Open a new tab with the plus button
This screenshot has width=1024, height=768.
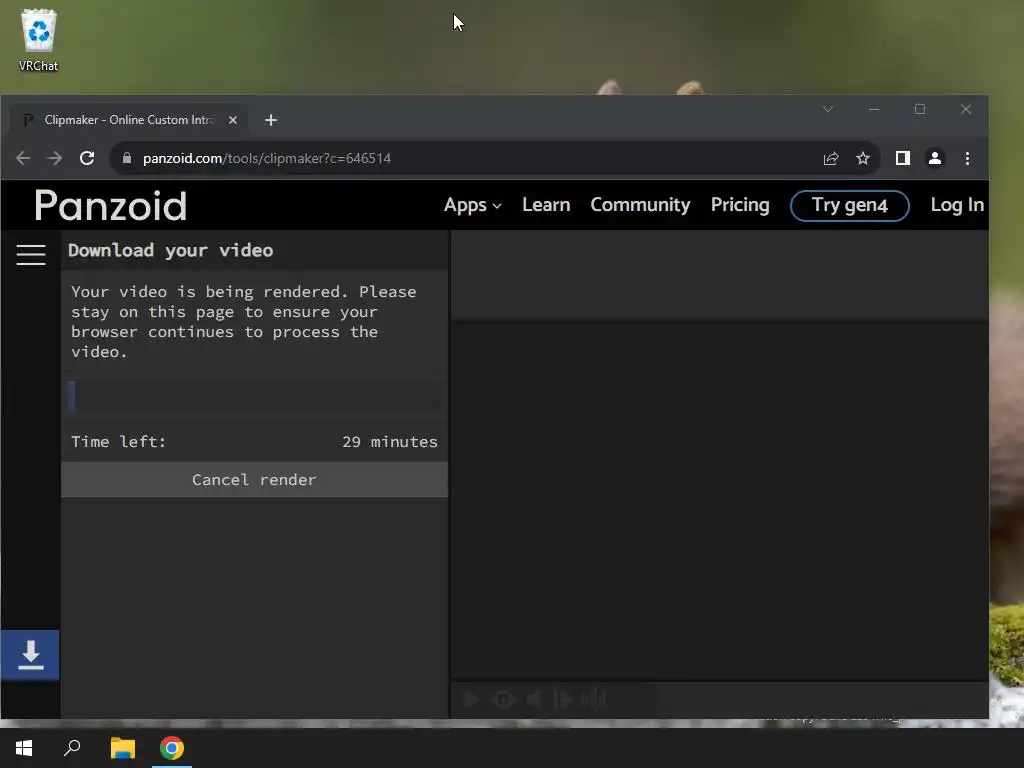[x=271, y=120]
